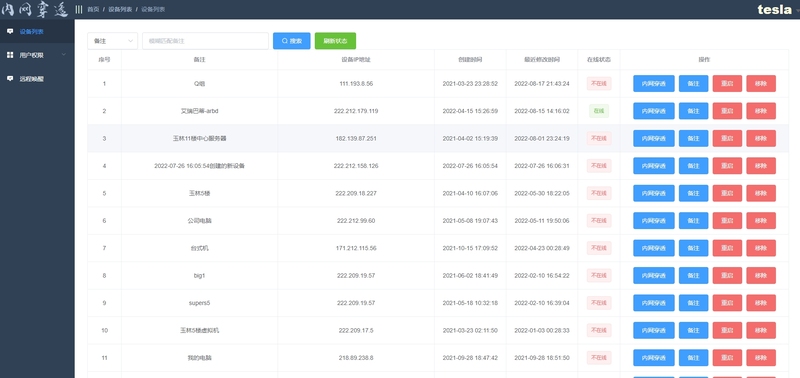The width and height of the screenshot is (800, 378).
Task: Select the IP cell 171.212.115.56
Action: pyautogui.click(x=356, y=248)
